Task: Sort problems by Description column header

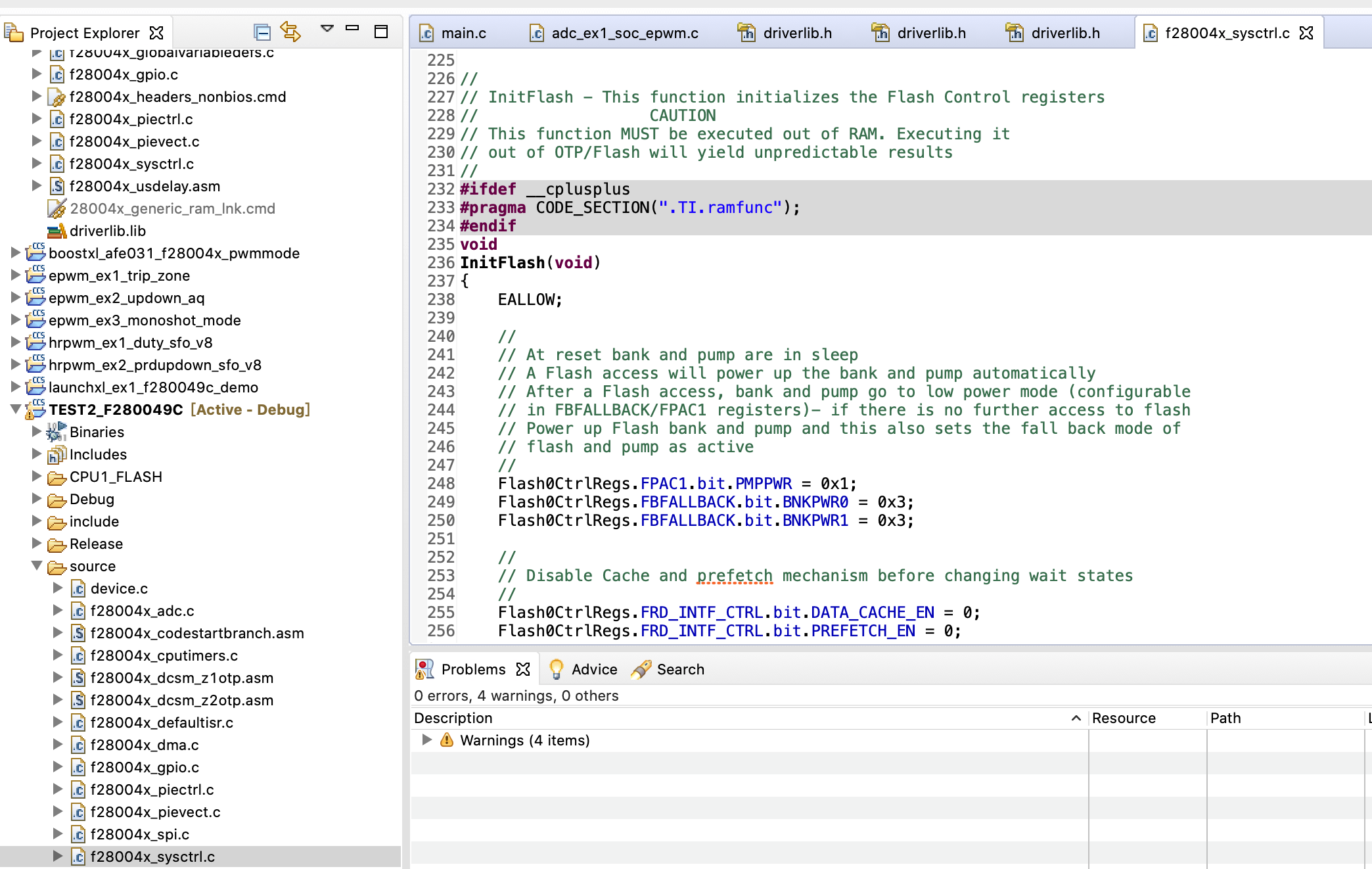Action: (453, 718)
